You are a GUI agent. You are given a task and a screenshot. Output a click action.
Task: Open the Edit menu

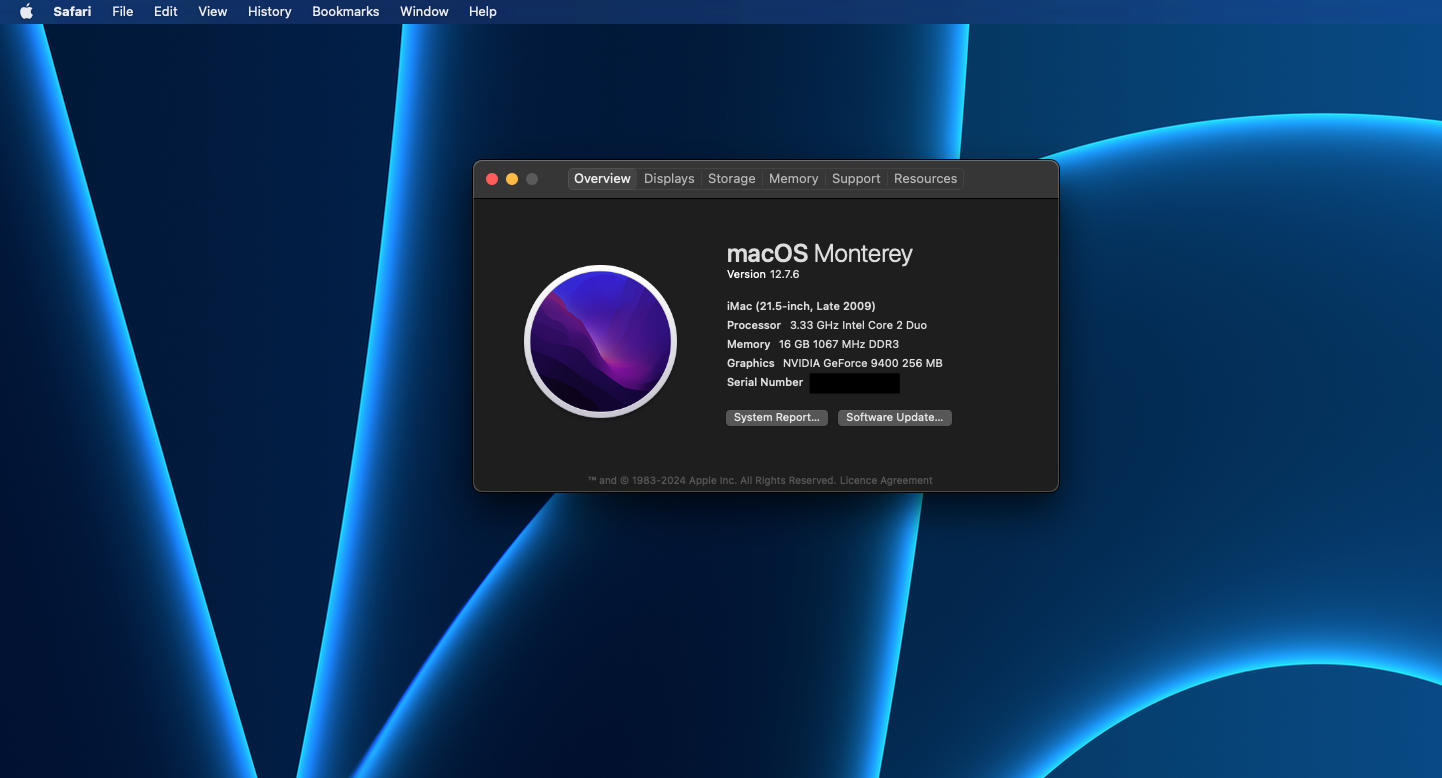tap(166, 12)
